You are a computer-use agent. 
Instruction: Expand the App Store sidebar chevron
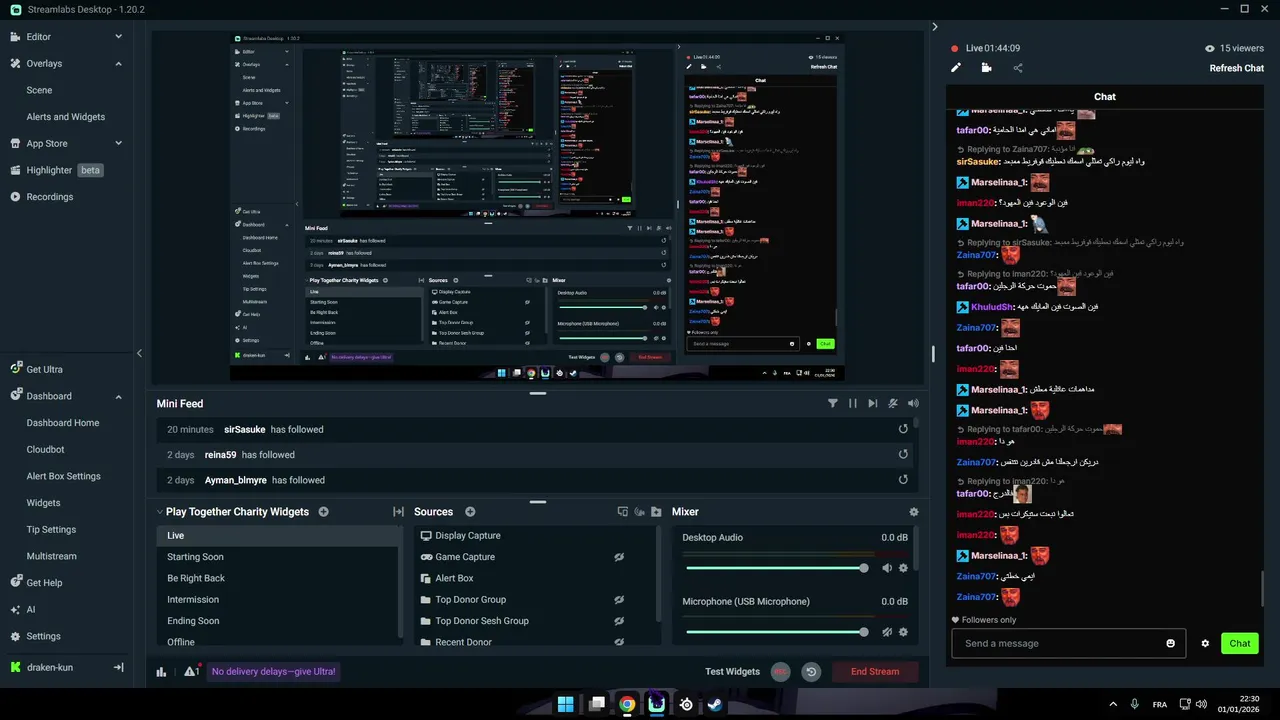pos(118,143)
